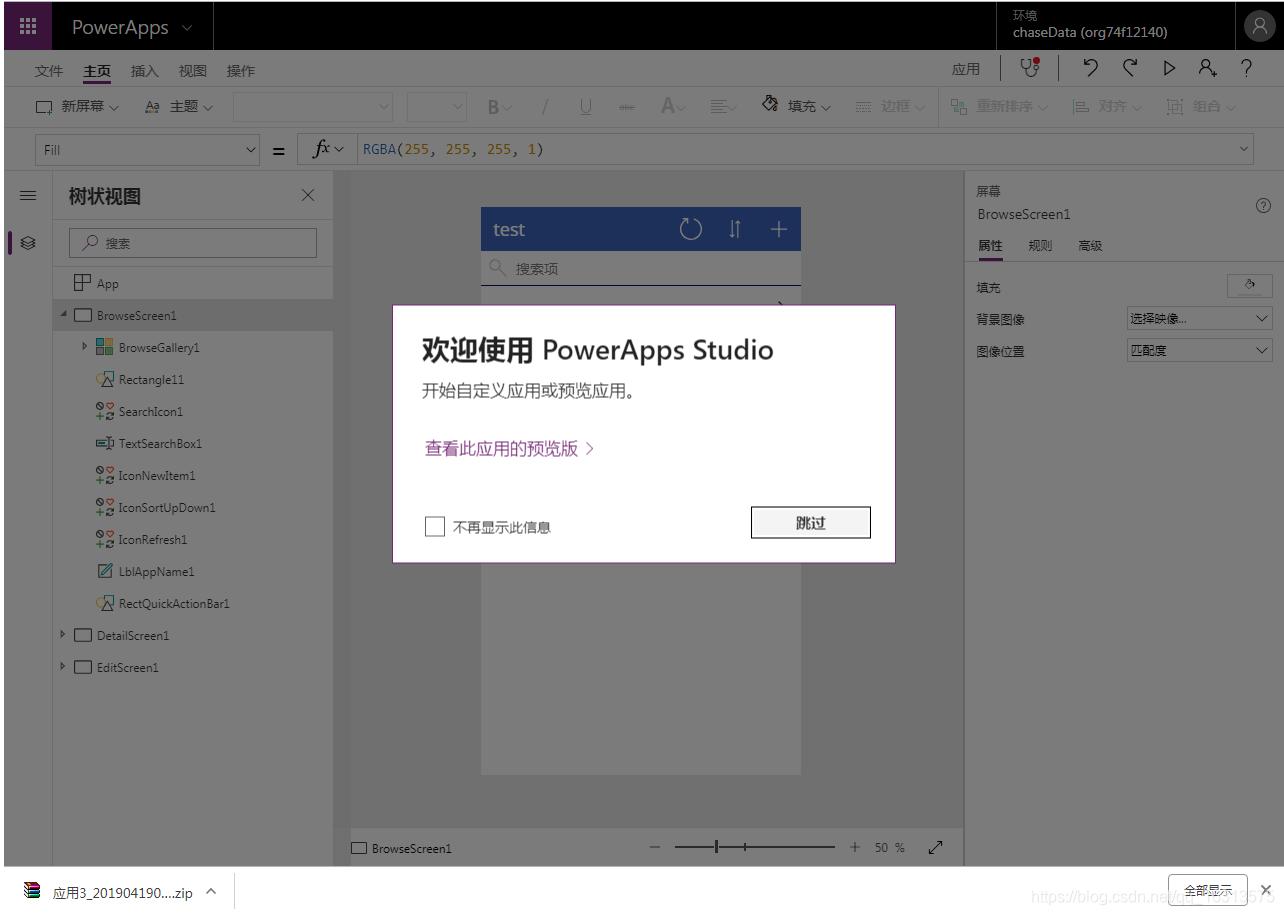
Task: Click the strikethrough formatting icon
Action: click(627, 106)
